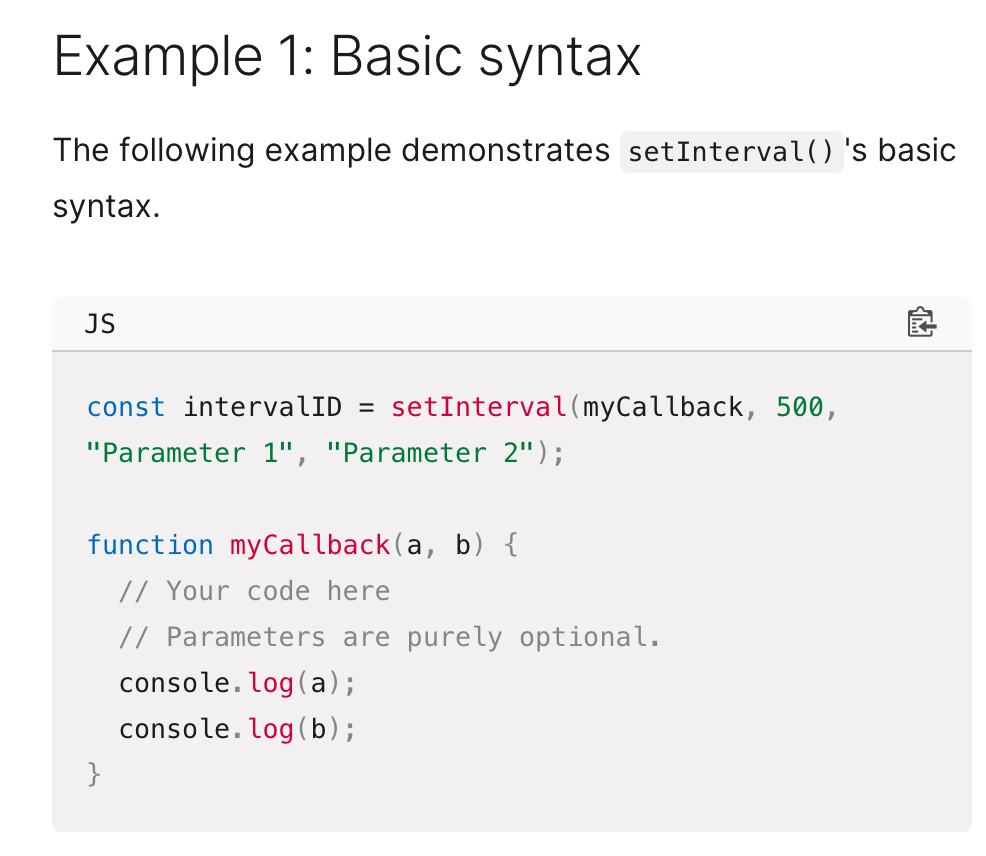
Task: Click the word "syntax." ending the paragraph
Action: (106, 208)
